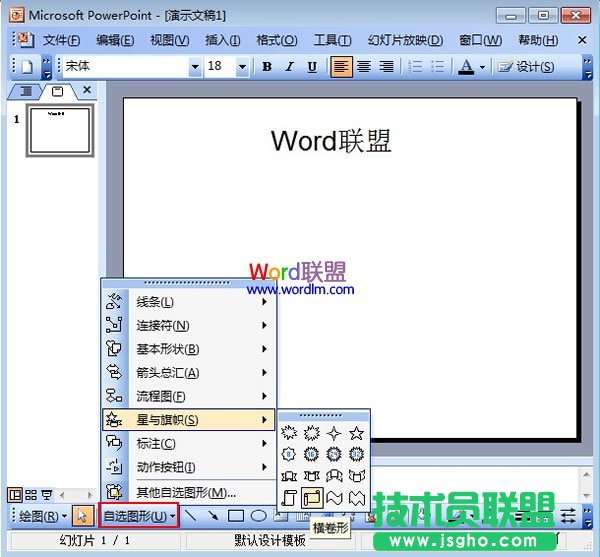Highlight 星与旗帜(S) menu entry
The width and height of the screenshot is (600, 557).
(189, 420)
